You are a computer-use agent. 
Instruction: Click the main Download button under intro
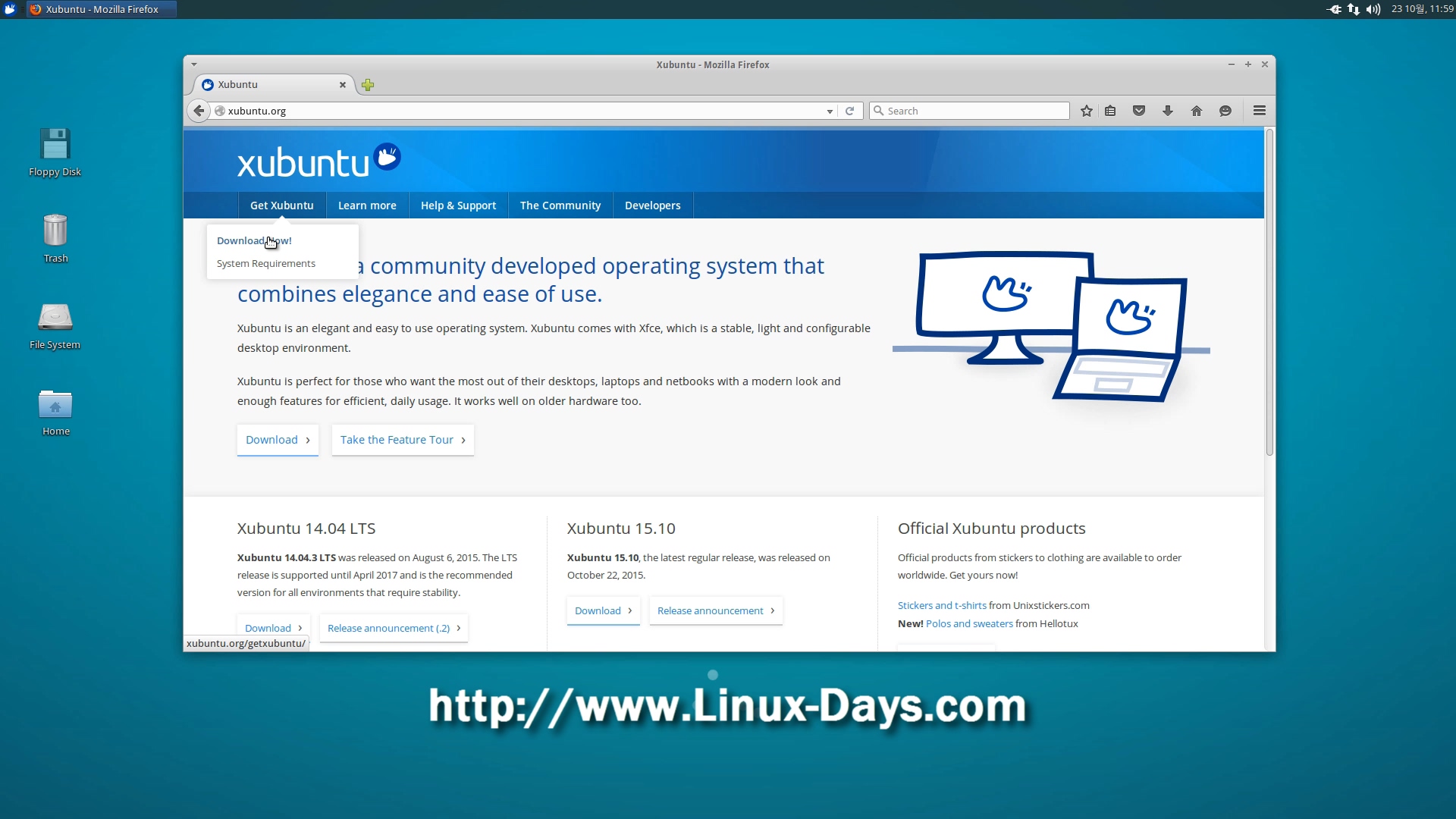coord(278,440)
